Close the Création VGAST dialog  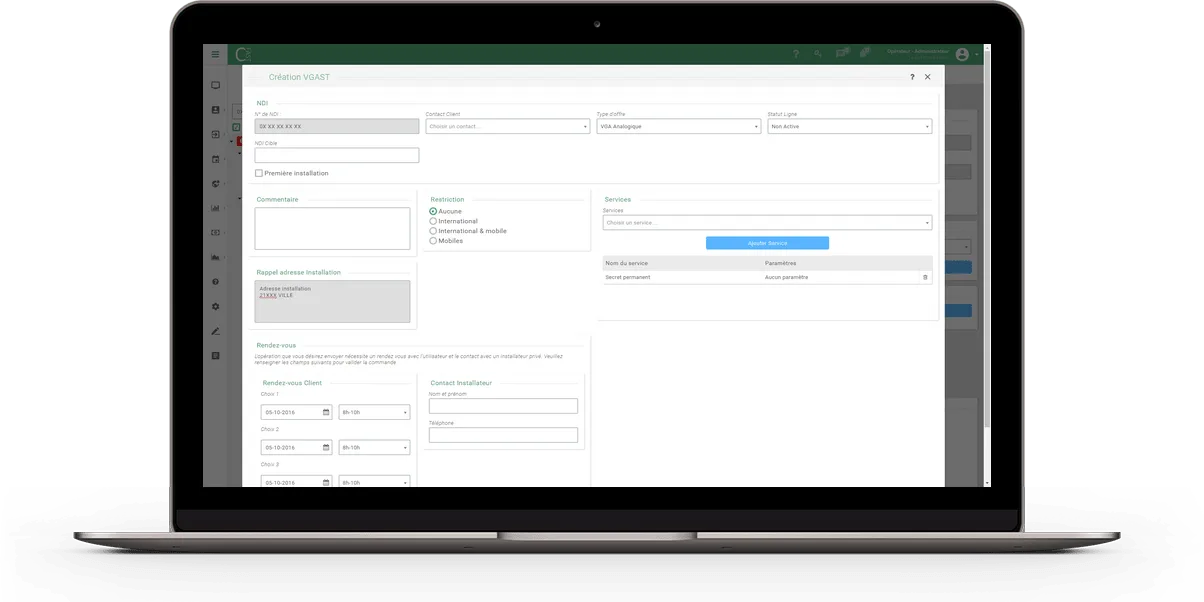coord(927,77)
